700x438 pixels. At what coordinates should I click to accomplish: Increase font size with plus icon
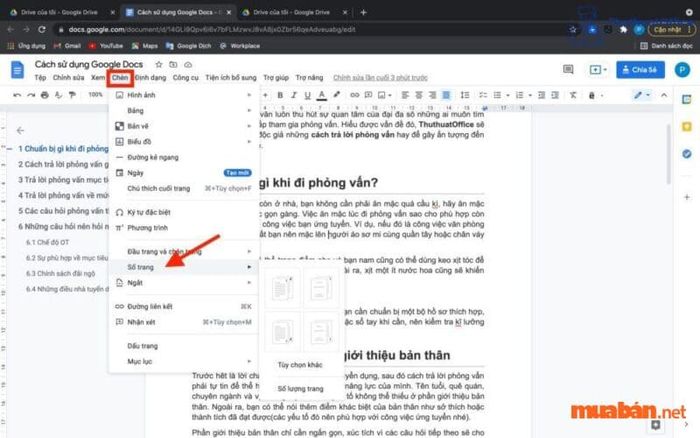(x=265, y=95)
